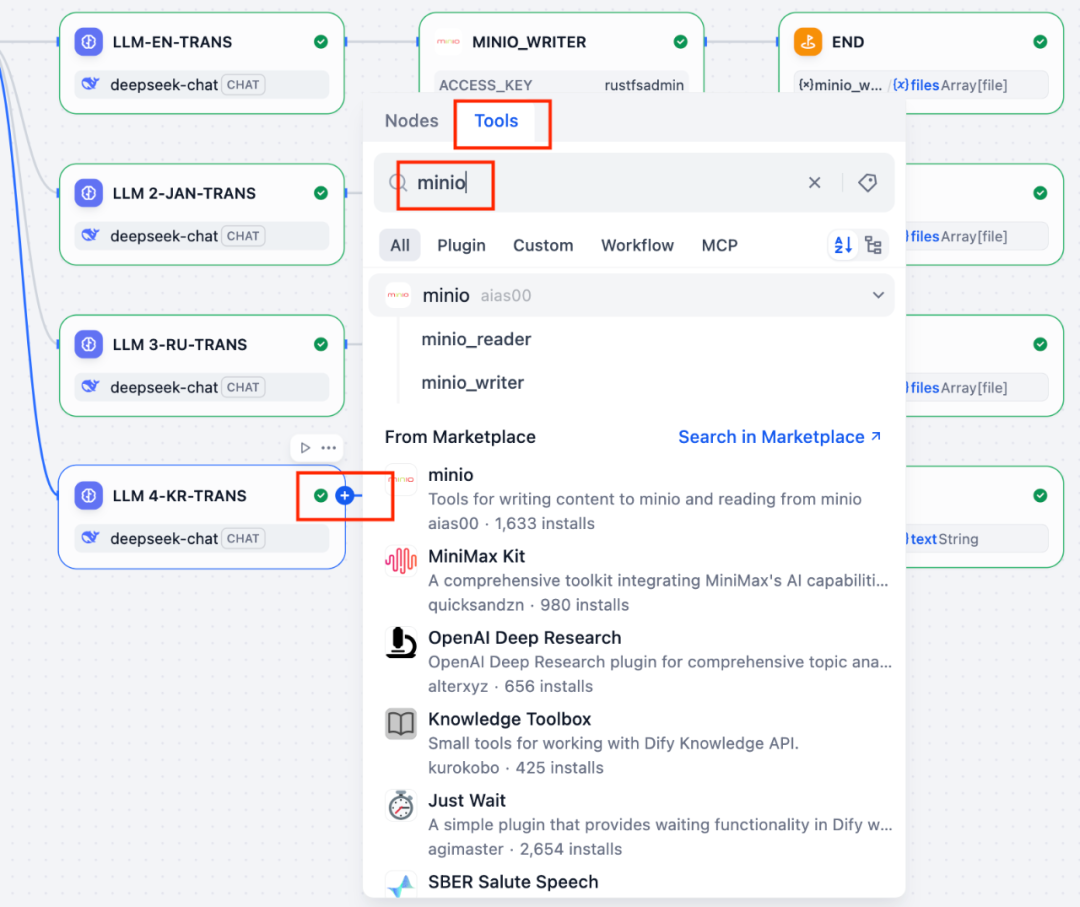
Task: Select the Just Wait stopwatch plugin
Action: (401, 806)
